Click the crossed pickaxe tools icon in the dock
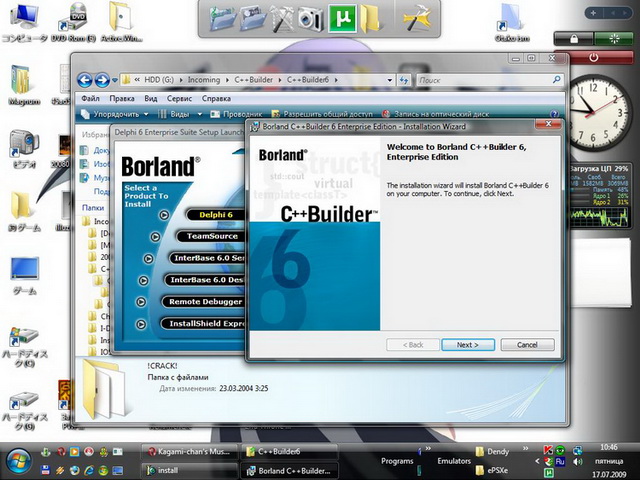This screenshot has width=640, height=480. pyautogui.click(x=282, y=19)
